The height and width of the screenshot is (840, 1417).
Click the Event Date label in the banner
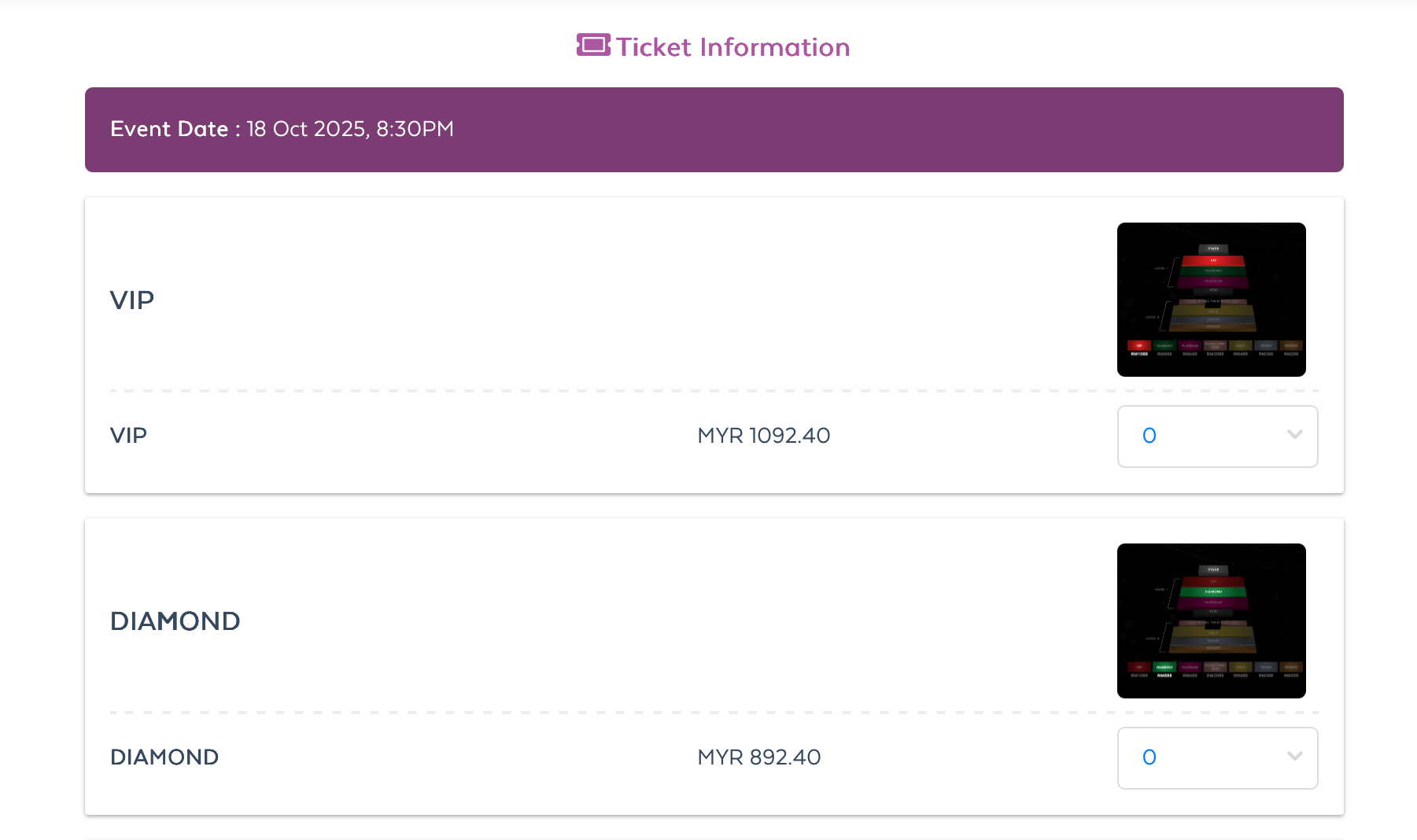click(x=175, y=129)
